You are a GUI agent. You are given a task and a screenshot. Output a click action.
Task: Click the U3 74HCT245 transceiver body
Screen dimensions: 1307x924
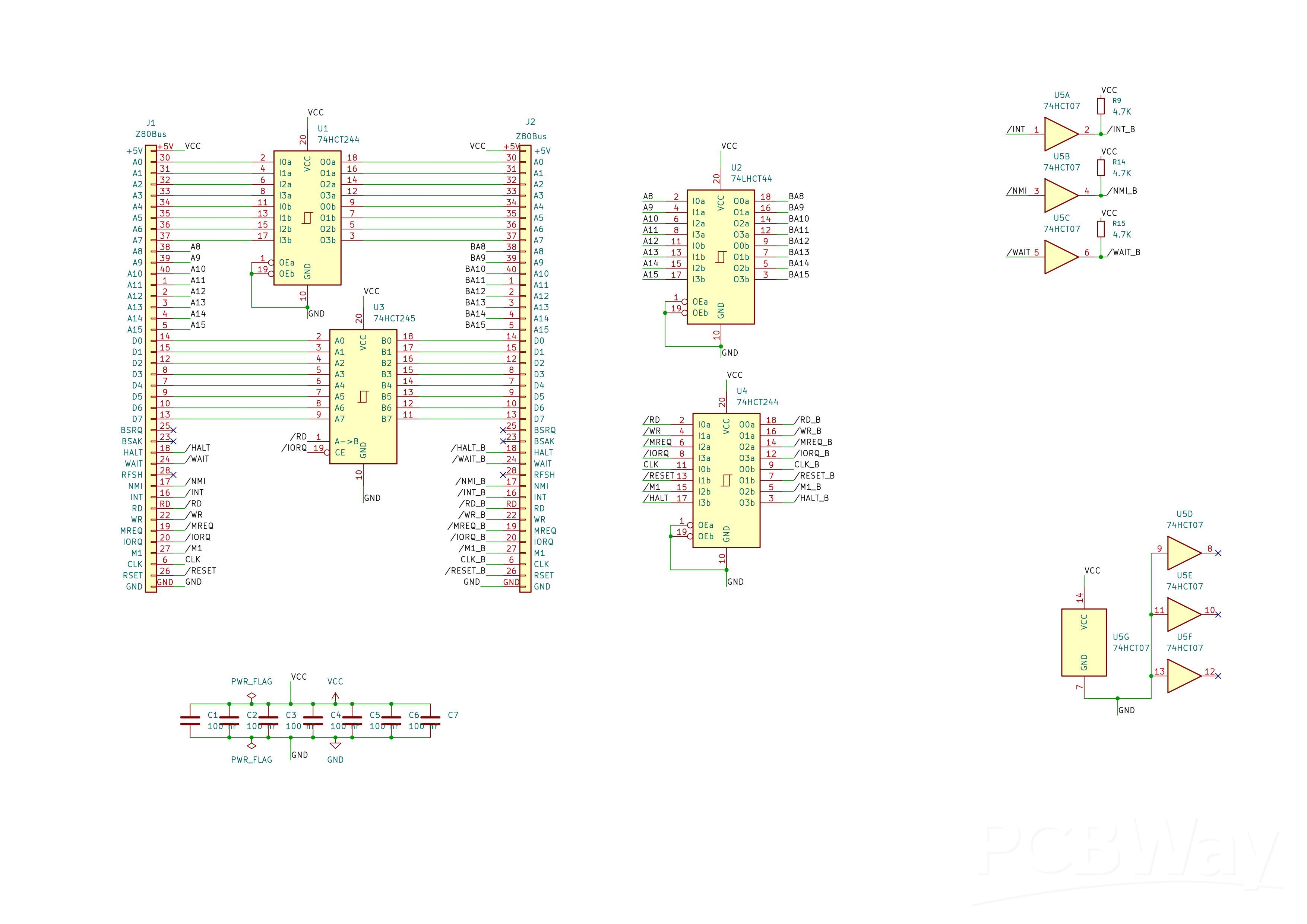click(x=363, y=397)
